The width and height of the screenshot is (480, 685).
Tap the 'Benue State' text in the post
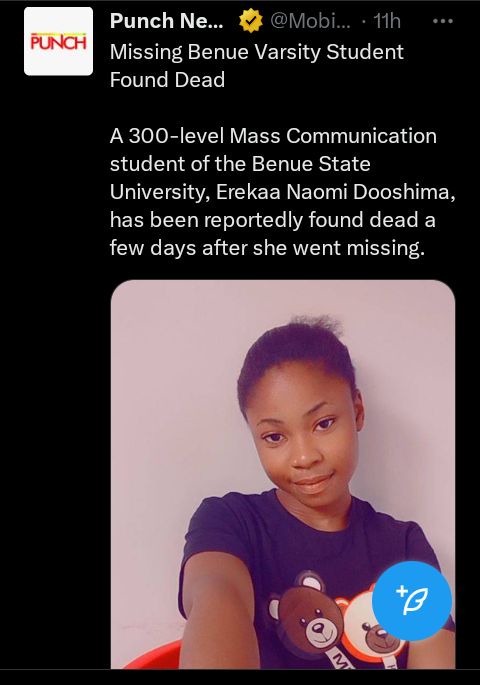[311, 164]
